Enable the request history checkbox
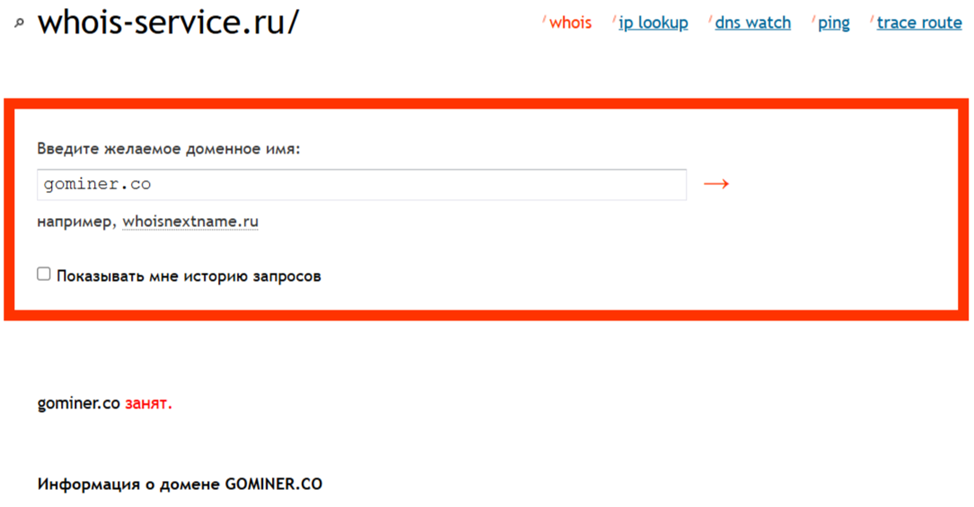The width and height of the screenshot is (974, 507). click(43, 274)
